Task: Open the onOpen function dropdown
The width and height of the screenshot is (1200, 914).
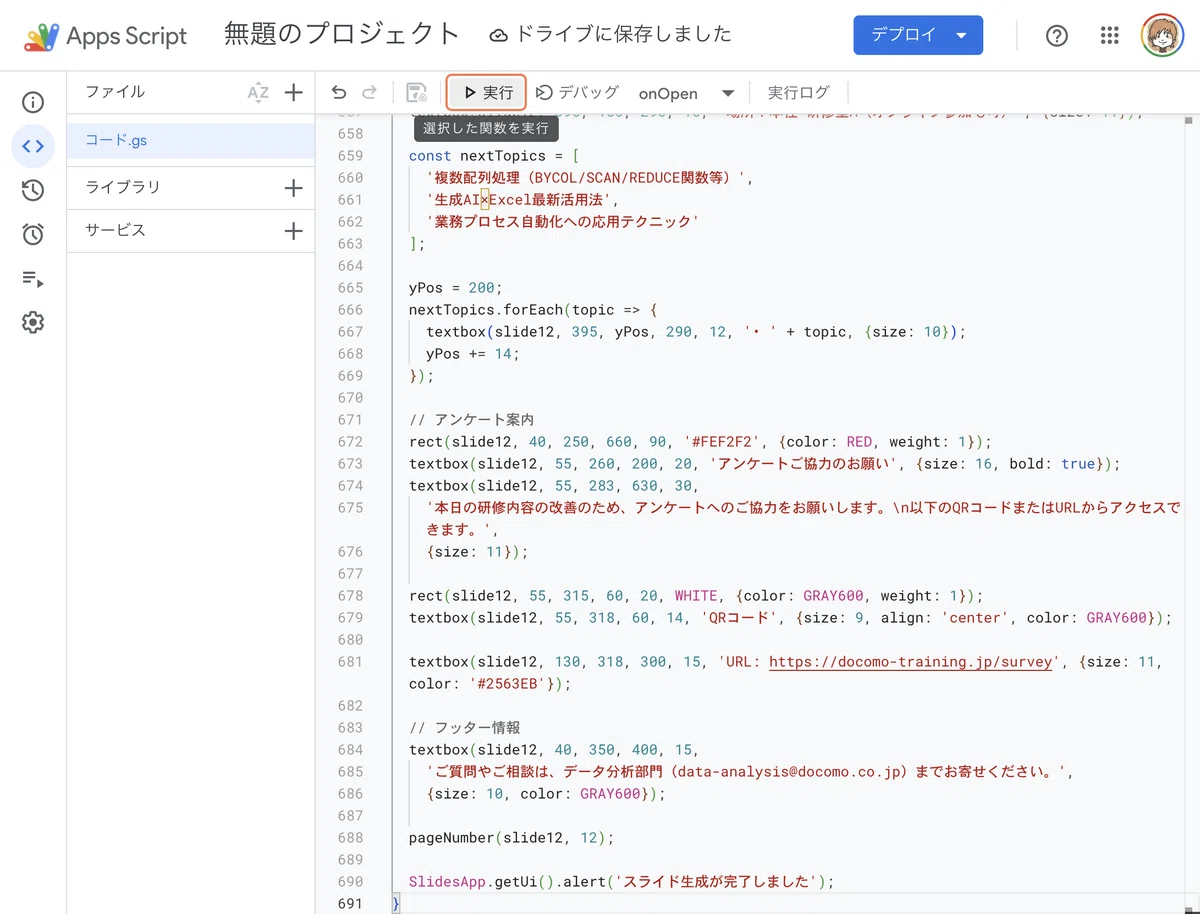Action: point(686,93)
